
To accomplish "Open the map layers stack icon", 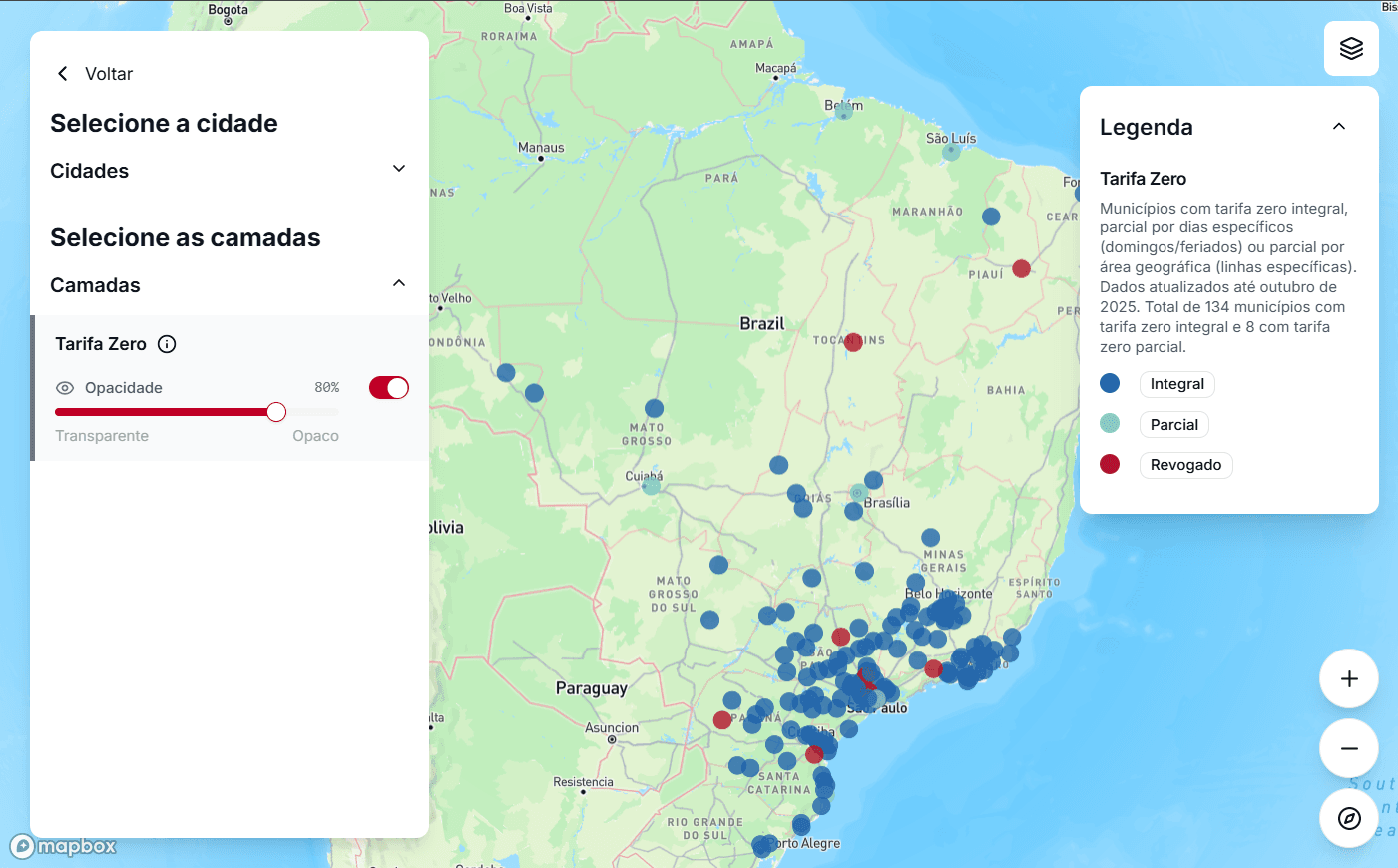I will [x=1351, y=48].
